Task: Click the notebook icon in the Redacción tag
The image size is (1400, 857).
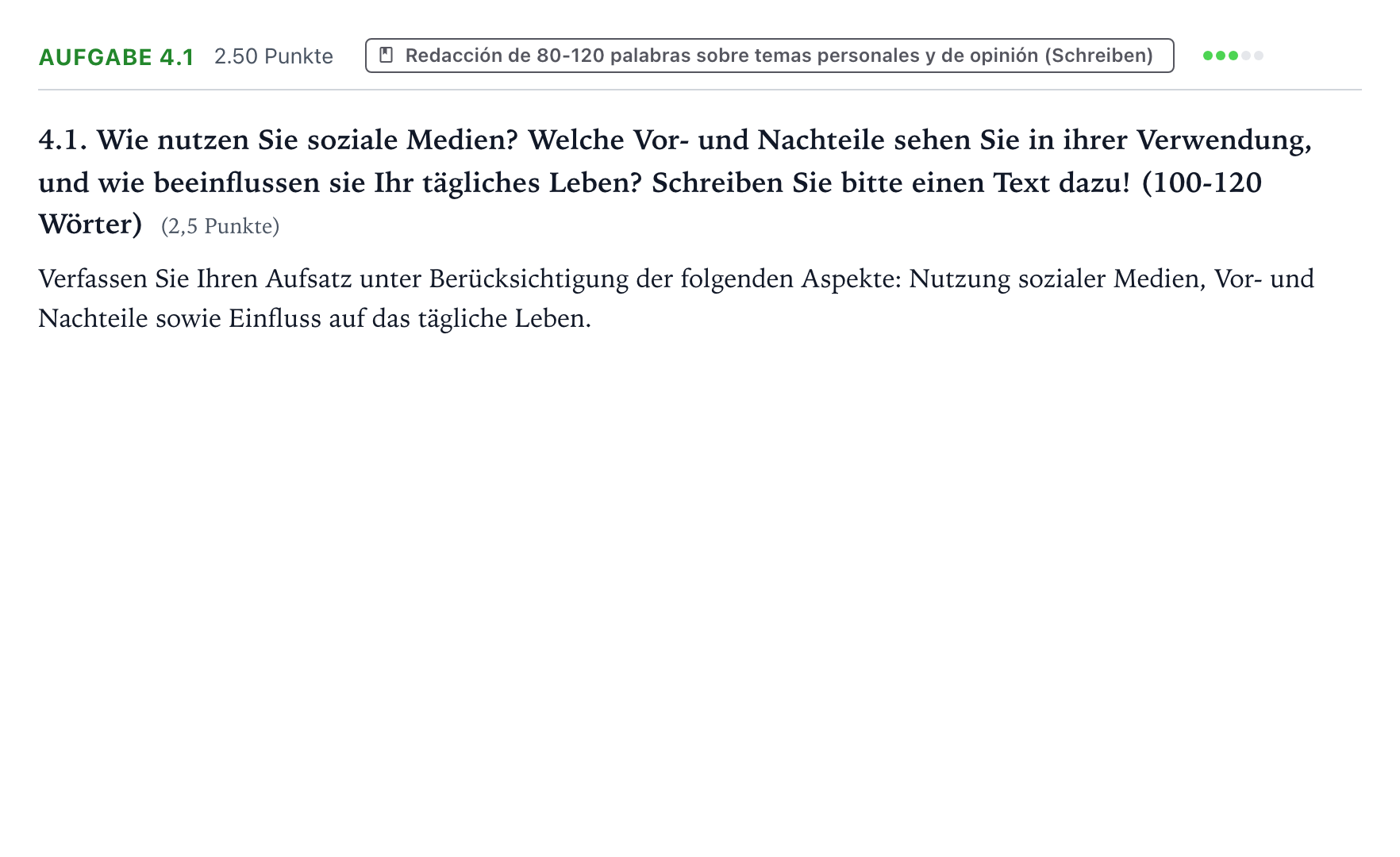Action: (387, 56)
